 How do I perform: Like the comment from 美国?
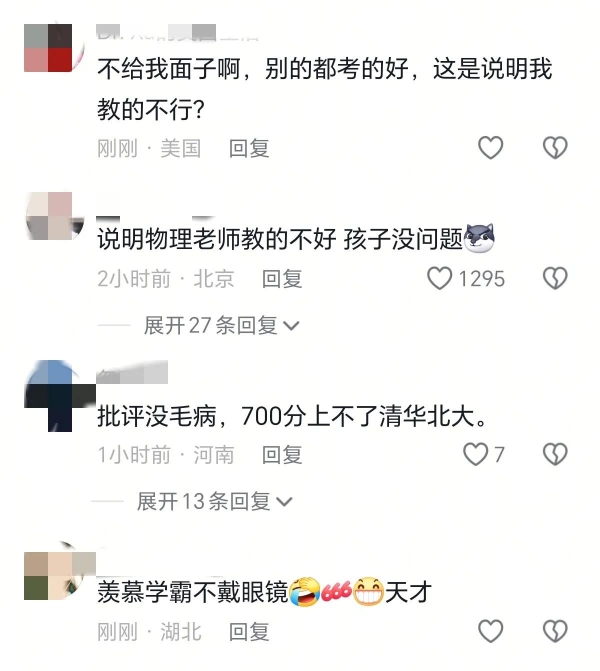(x=490, y=148)
